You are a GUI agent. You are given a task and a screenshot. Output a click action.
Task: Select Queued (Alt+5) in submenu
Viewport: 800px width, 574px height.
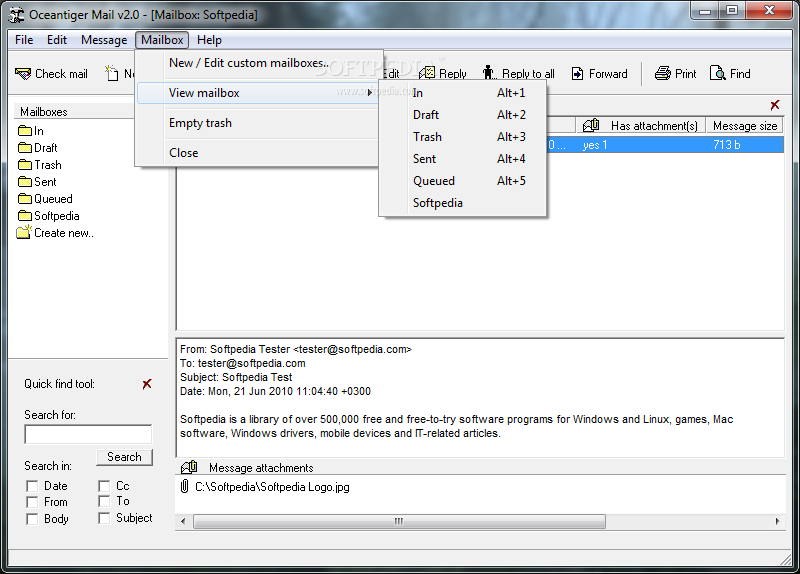(x=463, y=181)
